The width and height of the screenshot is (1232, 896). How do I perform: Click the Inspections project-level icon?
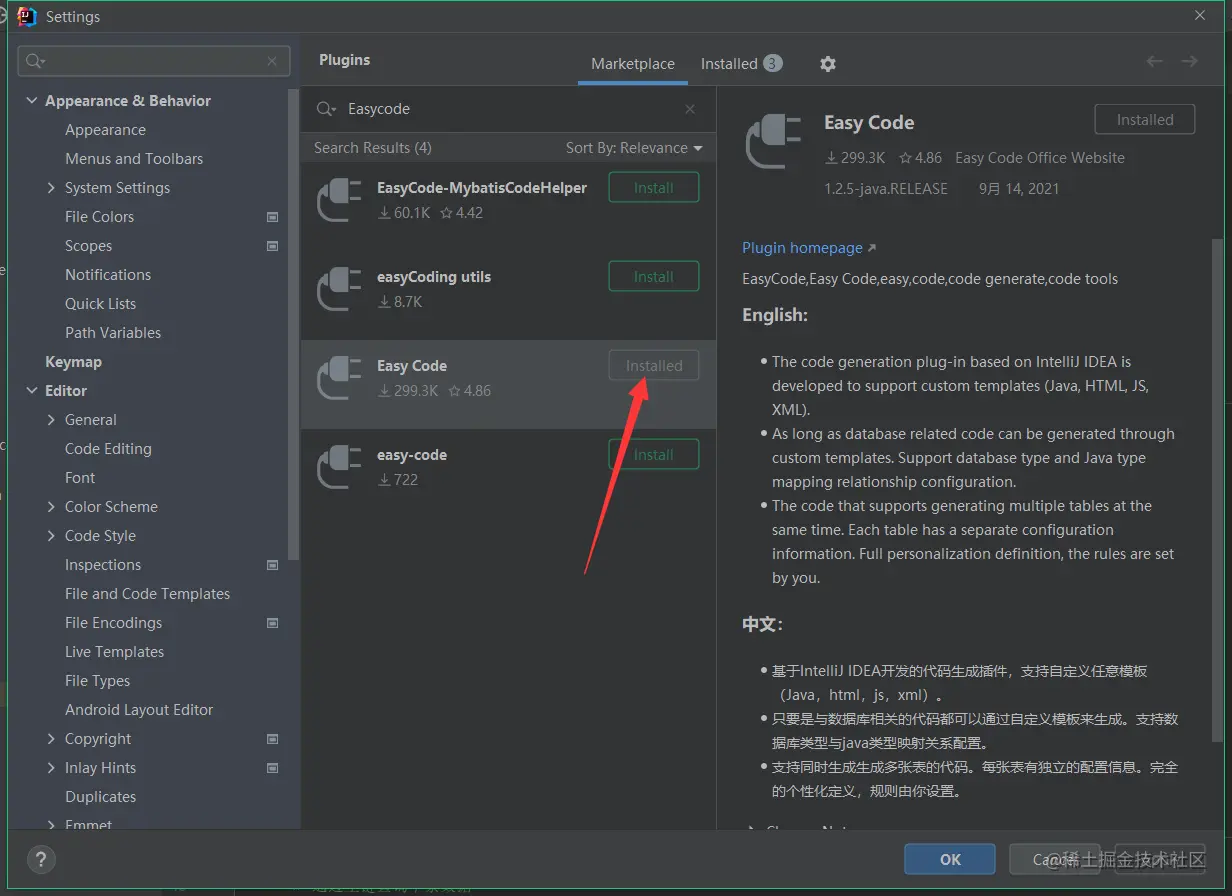pos(273,565)
